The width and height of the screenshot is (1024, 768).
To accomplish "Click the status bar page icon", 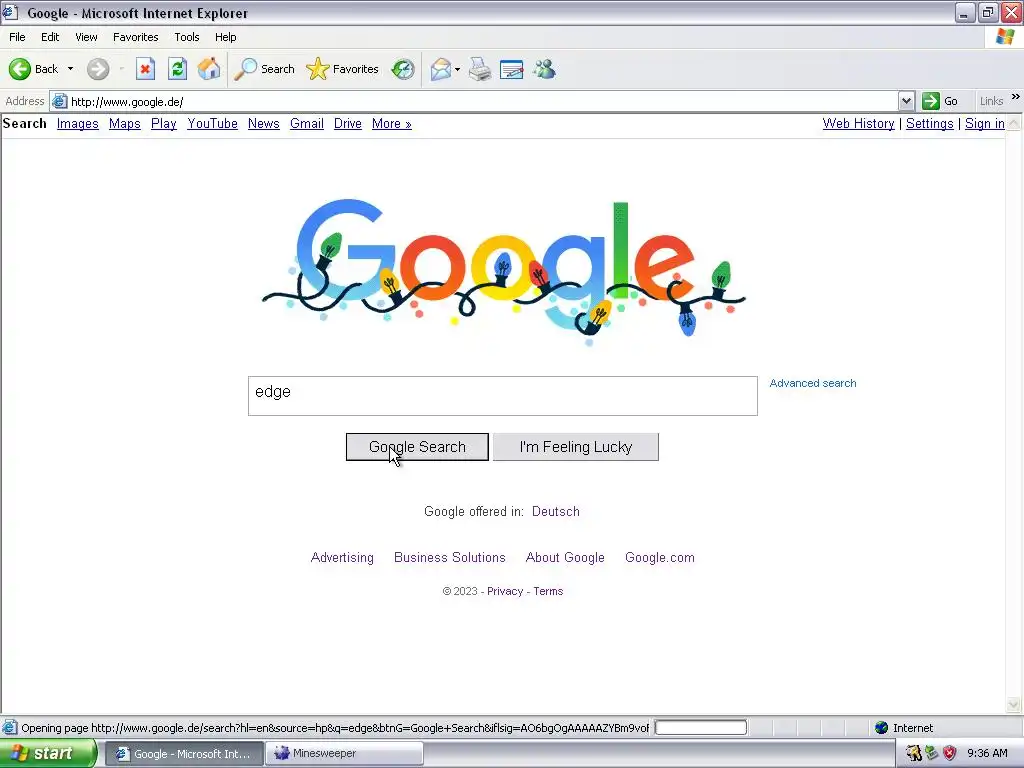I will click(10, 728).
